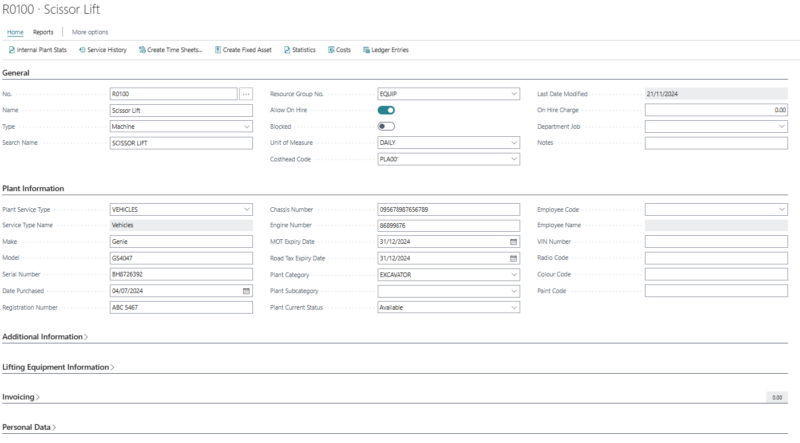Open More options menu
The width and height of the screenshot is (800, 443).
pyautogui.click(x=90, y=32)
